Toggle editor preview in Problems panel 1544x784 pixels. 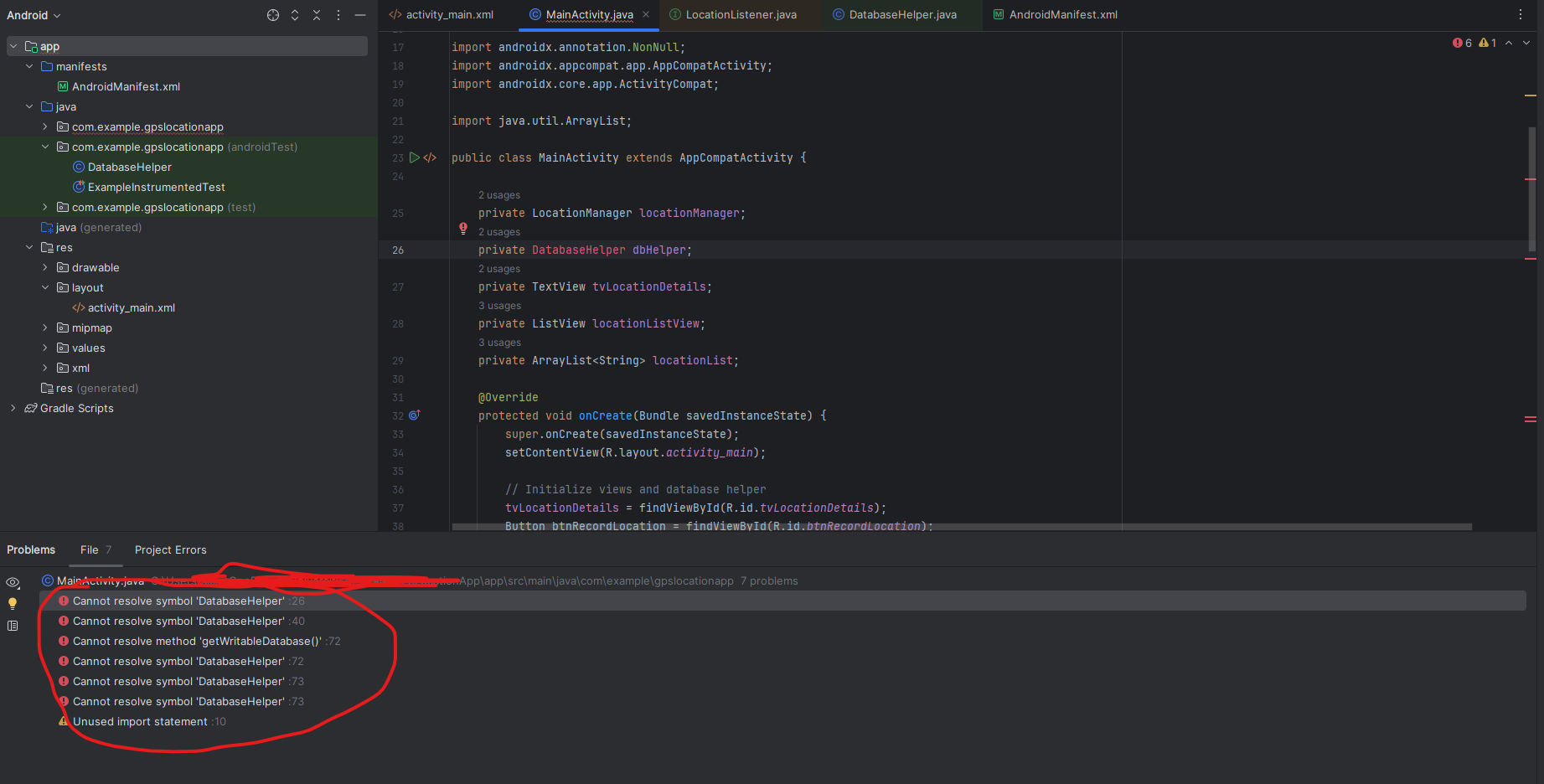pyautogui.click(x=13, y=626)
